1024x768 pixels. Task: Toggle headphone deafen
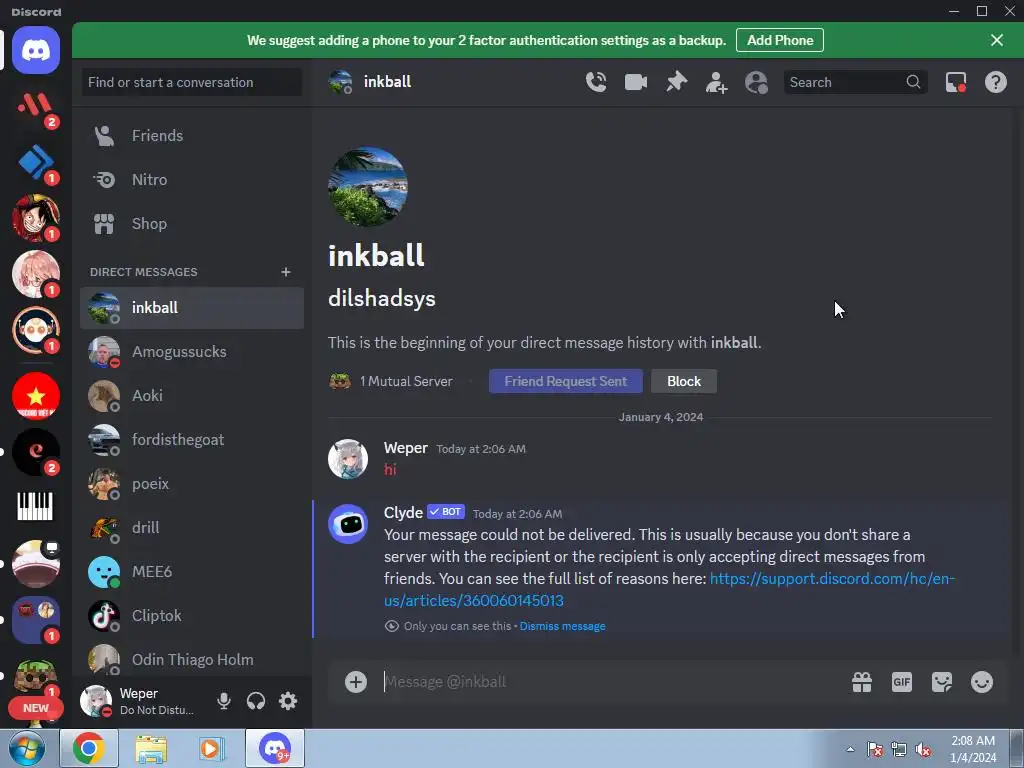point(255,701)
